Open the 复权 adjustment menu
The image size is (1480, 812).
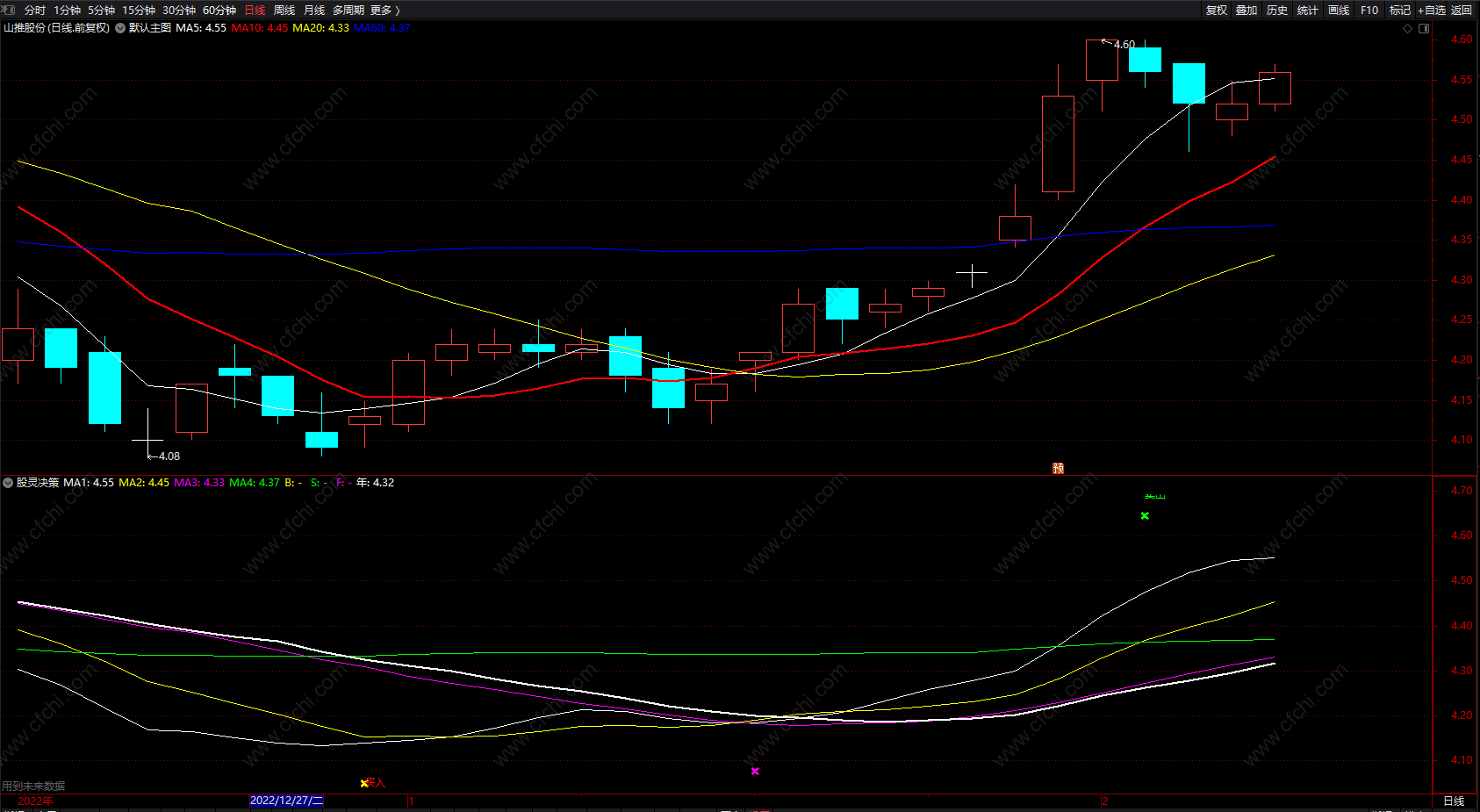1217,11
